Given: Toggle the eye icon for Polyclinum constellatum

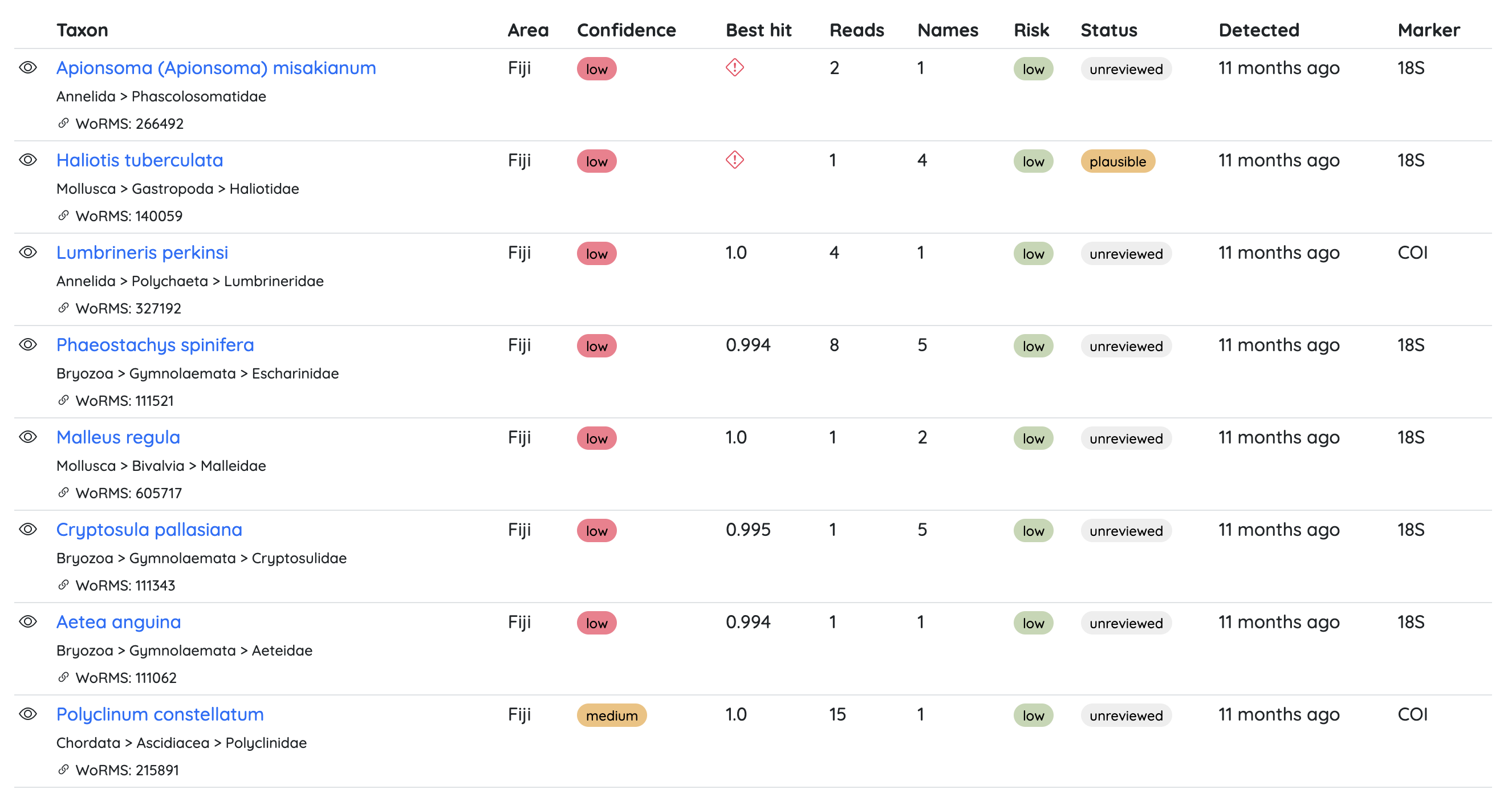Looking at the screenshot, I should (27, 713).
